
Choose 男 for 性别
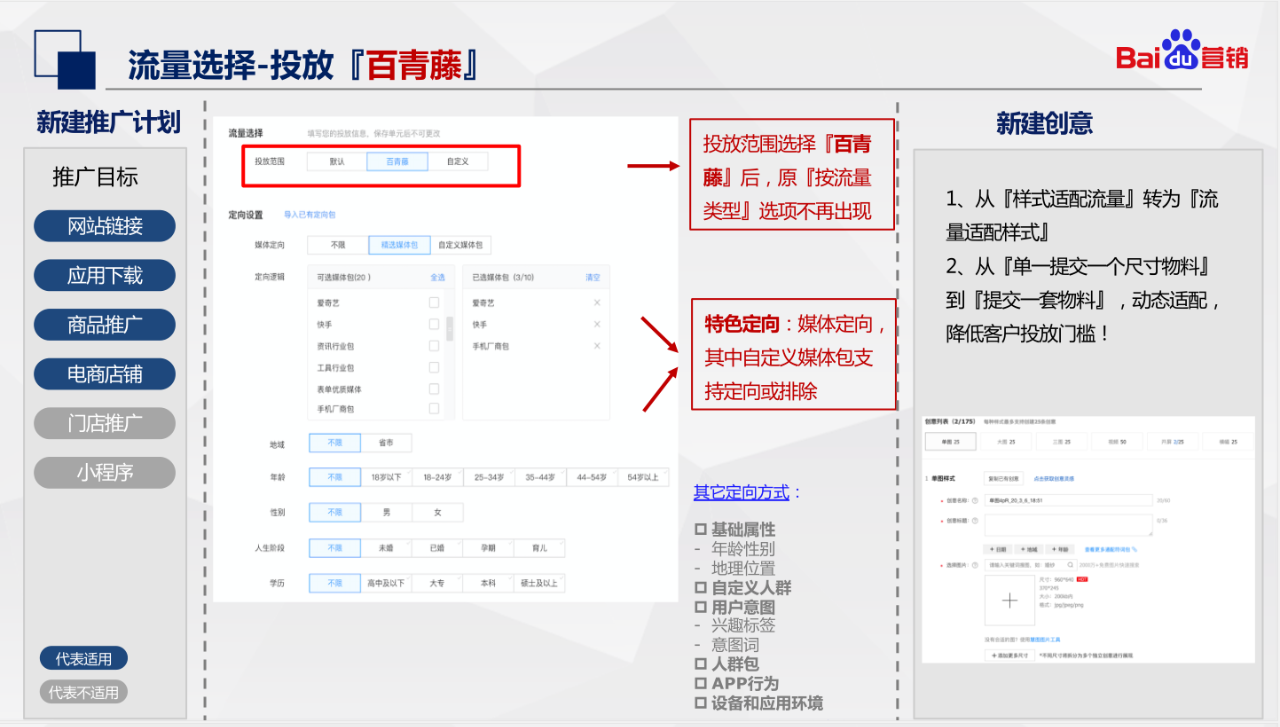(387, 512)
